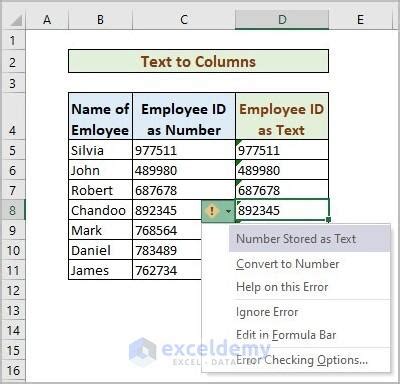Click the fill handle of selected cell

[x=329, y=220]
